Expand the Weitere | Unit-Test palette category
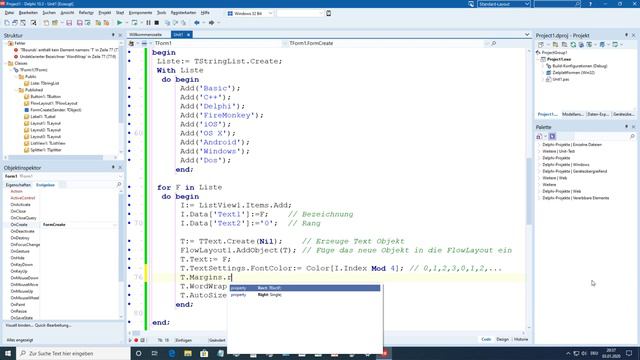Image resolution: width=640 pixels, height=360 pixels. click(x=539, y=151)
